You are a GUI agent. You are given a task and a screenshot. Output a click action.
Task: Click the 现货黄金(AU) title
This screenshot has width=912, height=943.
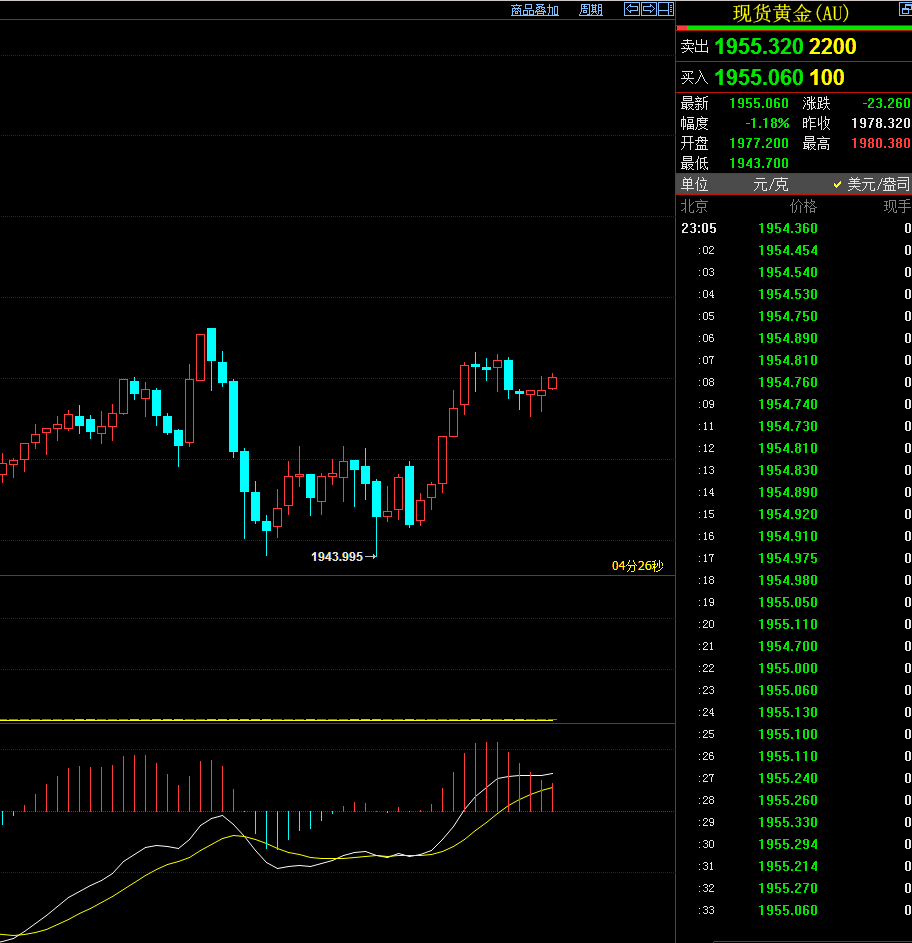790,13
